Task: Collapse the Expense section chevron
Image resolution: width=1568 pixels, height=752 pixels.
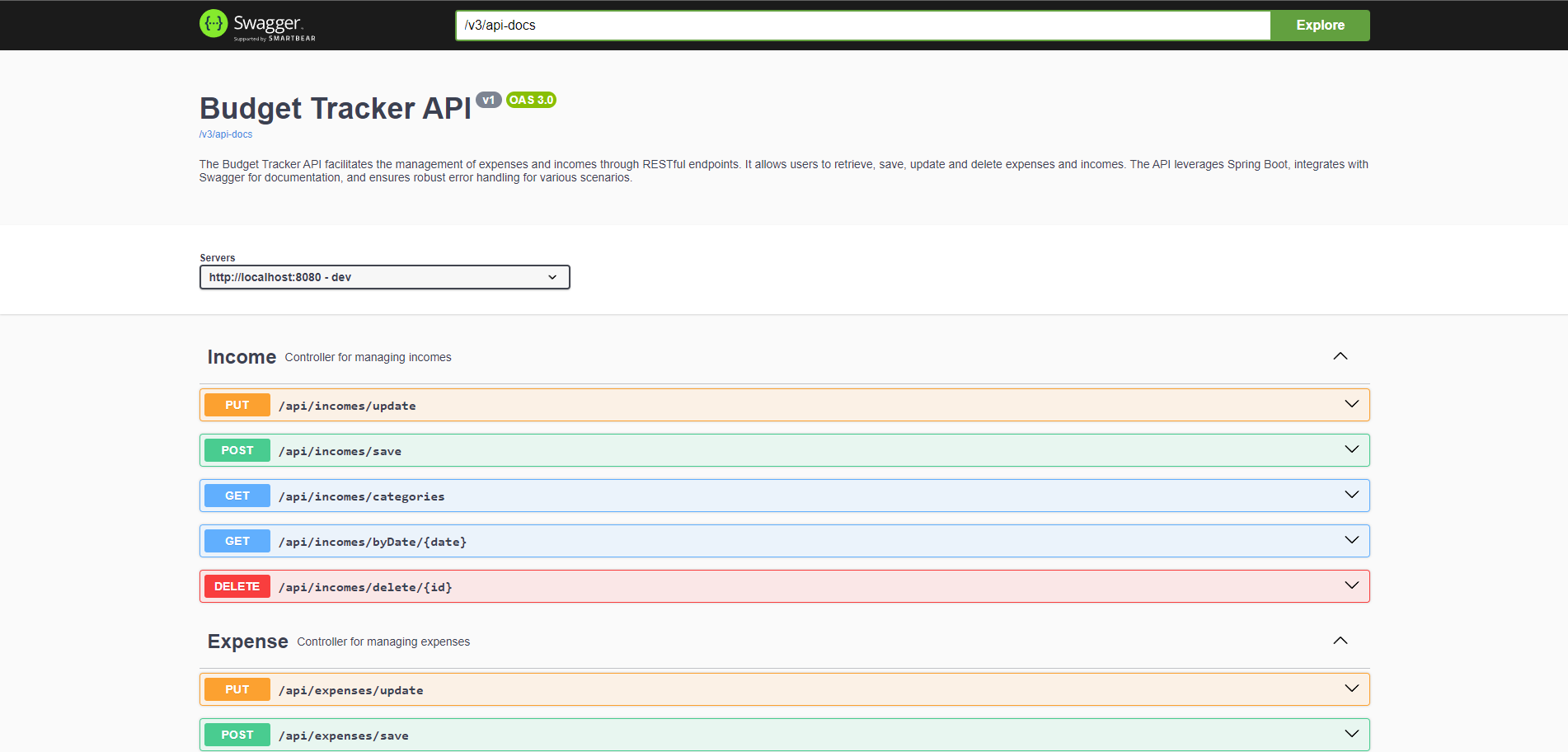Action: (x=1340, y=641)
